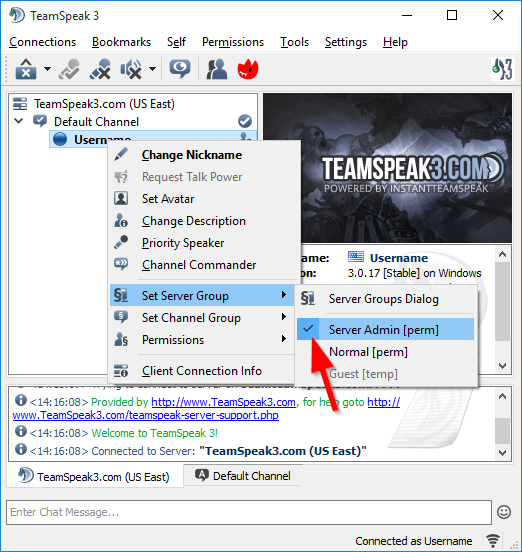Click the connection quality wifi status icon
522x552 pixels.
click(x=493, y=541)
